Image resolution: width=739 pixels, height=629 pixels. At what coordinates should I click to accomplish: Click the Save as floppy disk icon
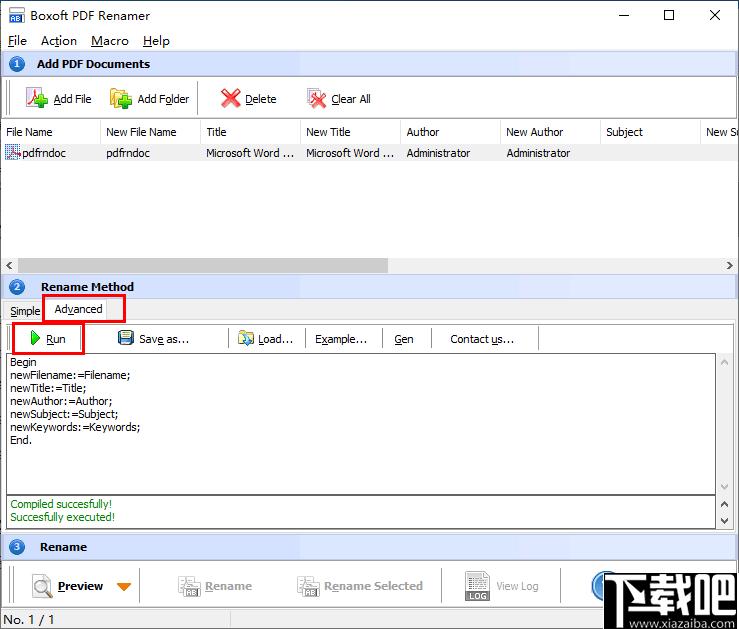click(x=125, y=338)
